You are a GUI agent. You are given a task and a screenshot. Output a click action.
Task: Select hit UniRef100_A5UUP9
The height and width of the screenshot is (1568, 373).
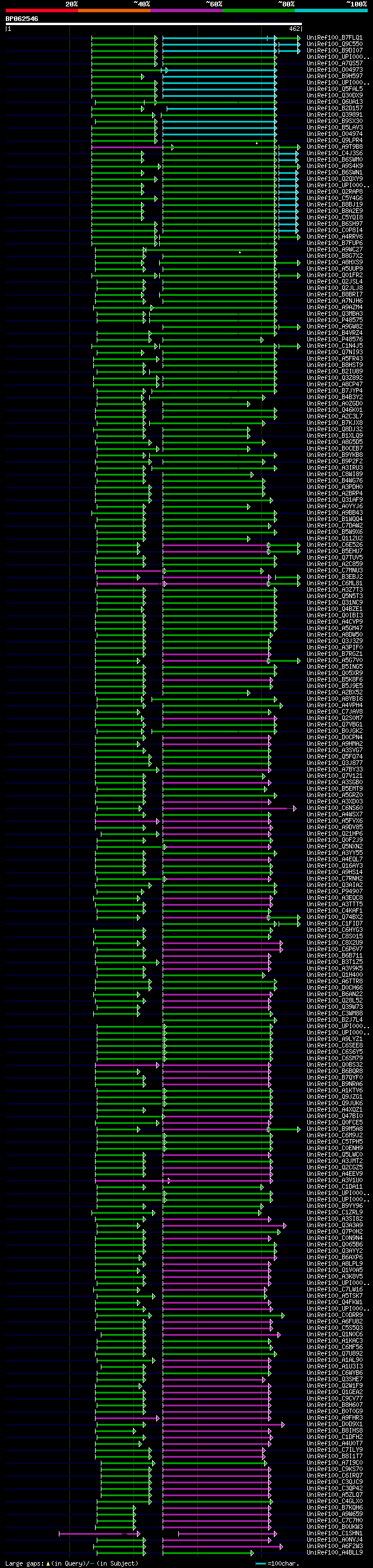335,268
